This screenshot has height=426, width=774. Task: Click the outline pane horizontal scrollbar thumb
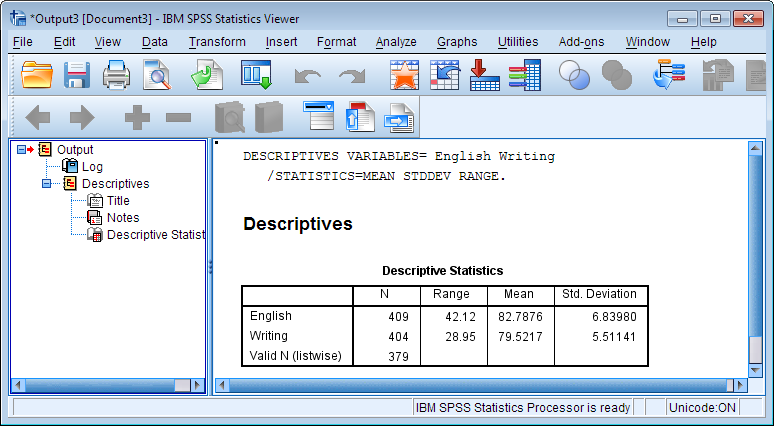182,385
